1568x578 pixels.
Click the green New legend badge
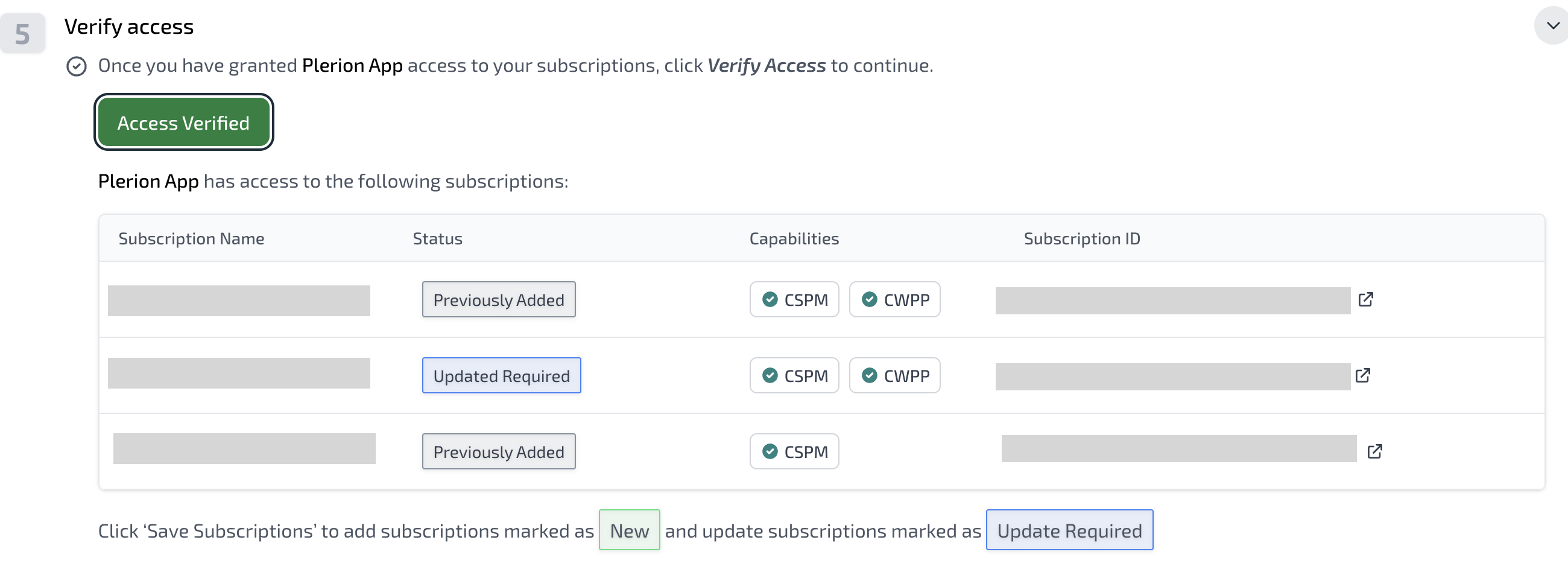point(630,530)
